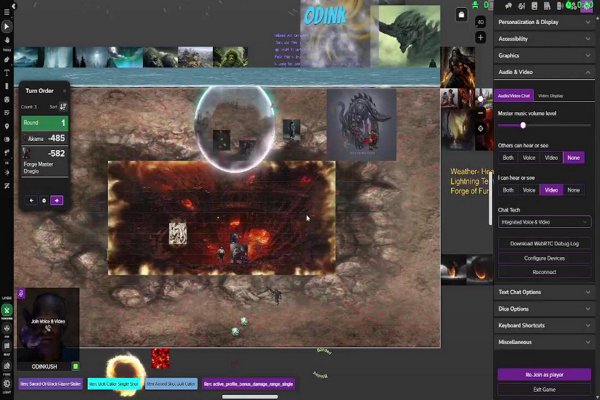Click the Configure Devices button
600x400 pixels.
pyautogui.click(x=544, y=257)
